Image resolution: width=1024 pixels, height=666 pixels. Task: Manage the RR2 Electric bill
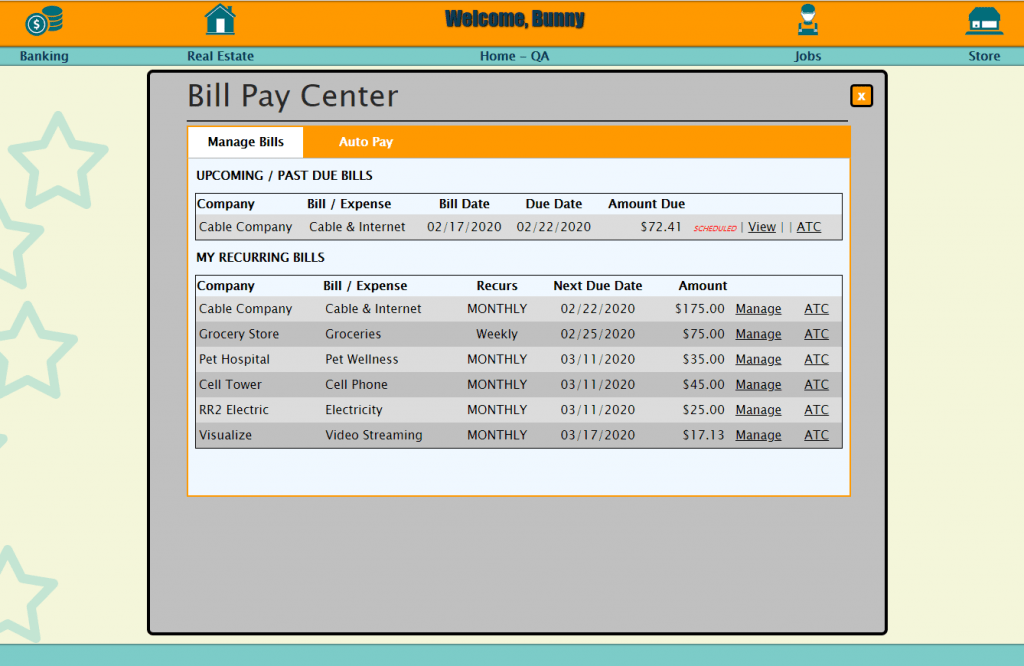coord(758,409)
